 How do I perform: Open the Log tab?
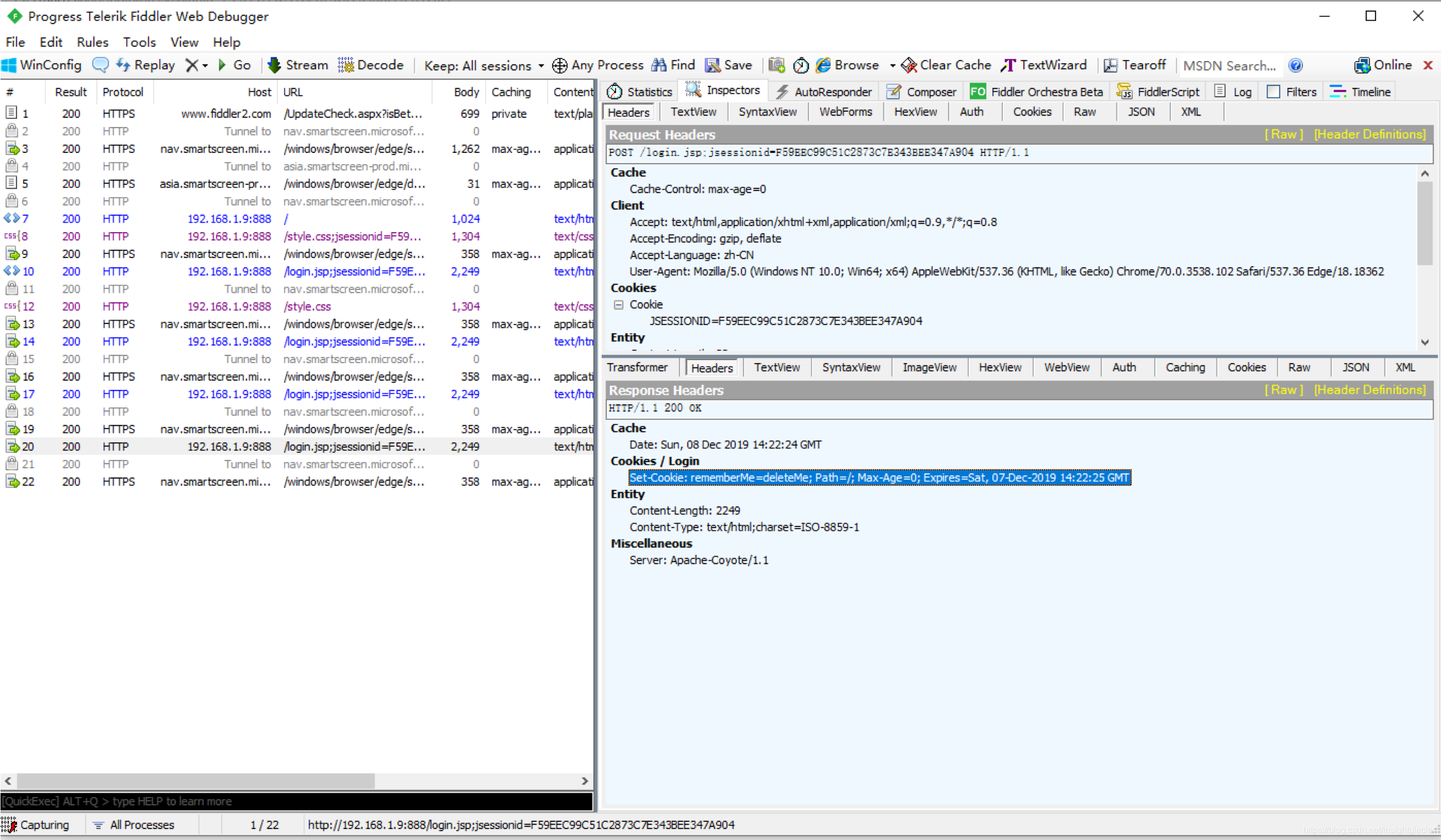pyautogui.click(x=1232, y=91)
